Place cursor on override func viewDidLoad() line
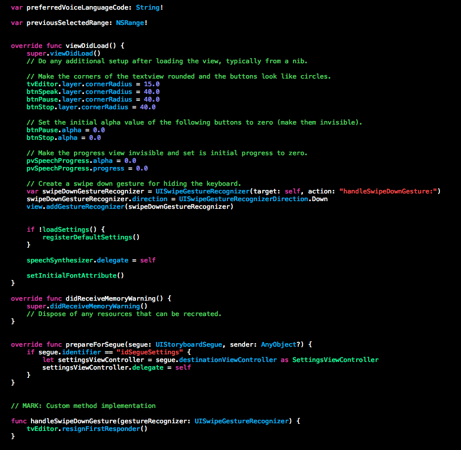 (x=67, y=46)
